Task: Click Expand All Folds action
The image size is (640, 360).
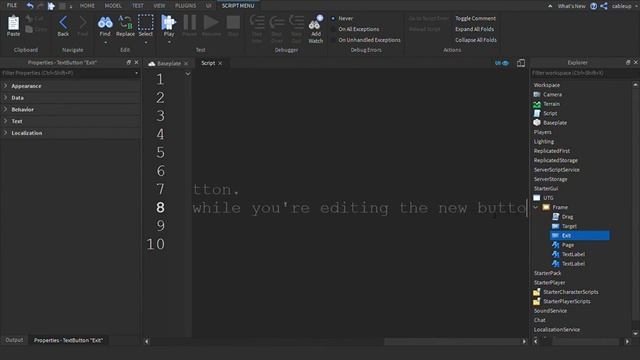Action: click(474, 29)
